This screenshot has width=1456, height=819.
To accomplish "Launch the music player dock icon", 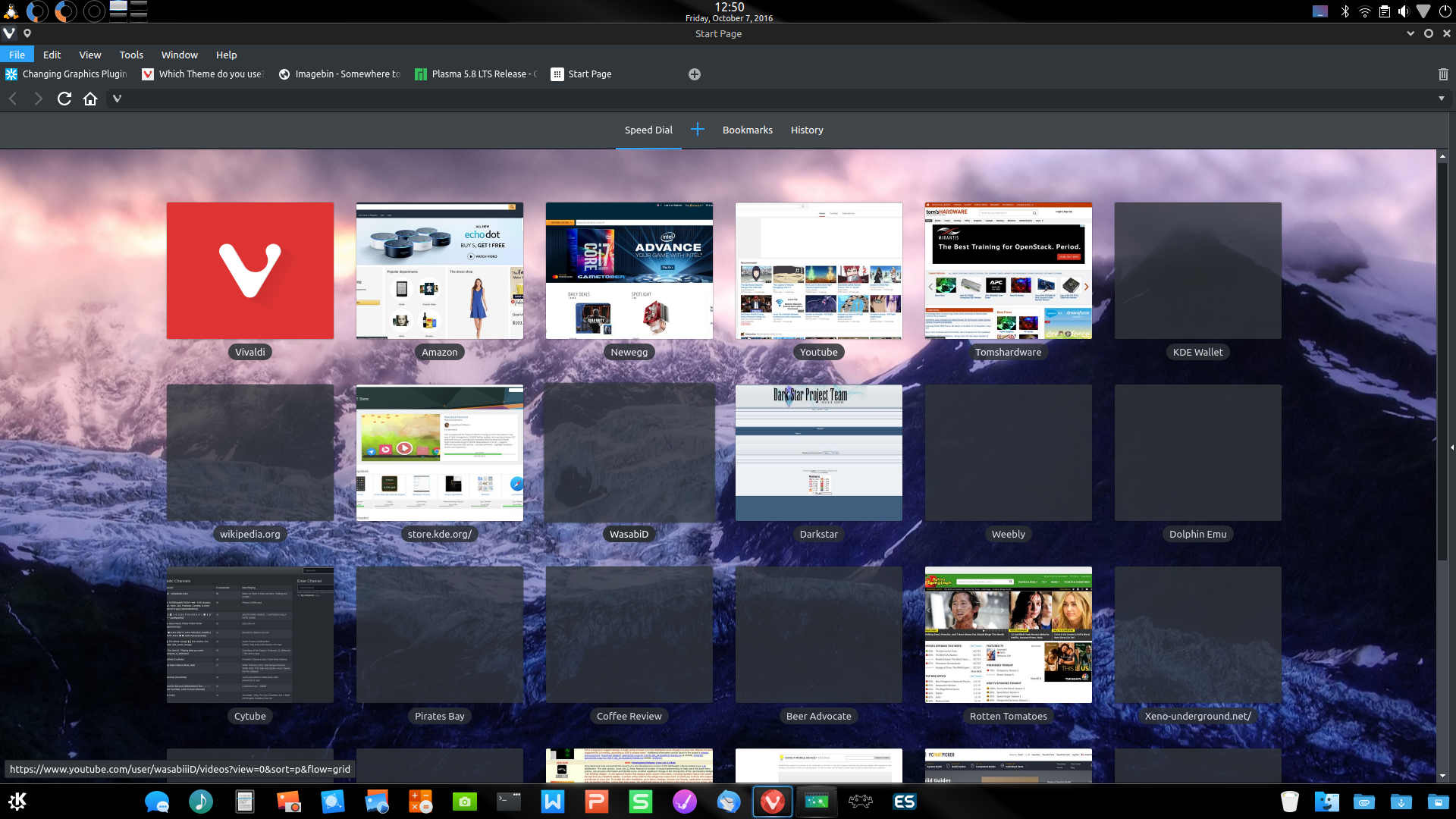I will pyautogui.click(x=201, y=802).
